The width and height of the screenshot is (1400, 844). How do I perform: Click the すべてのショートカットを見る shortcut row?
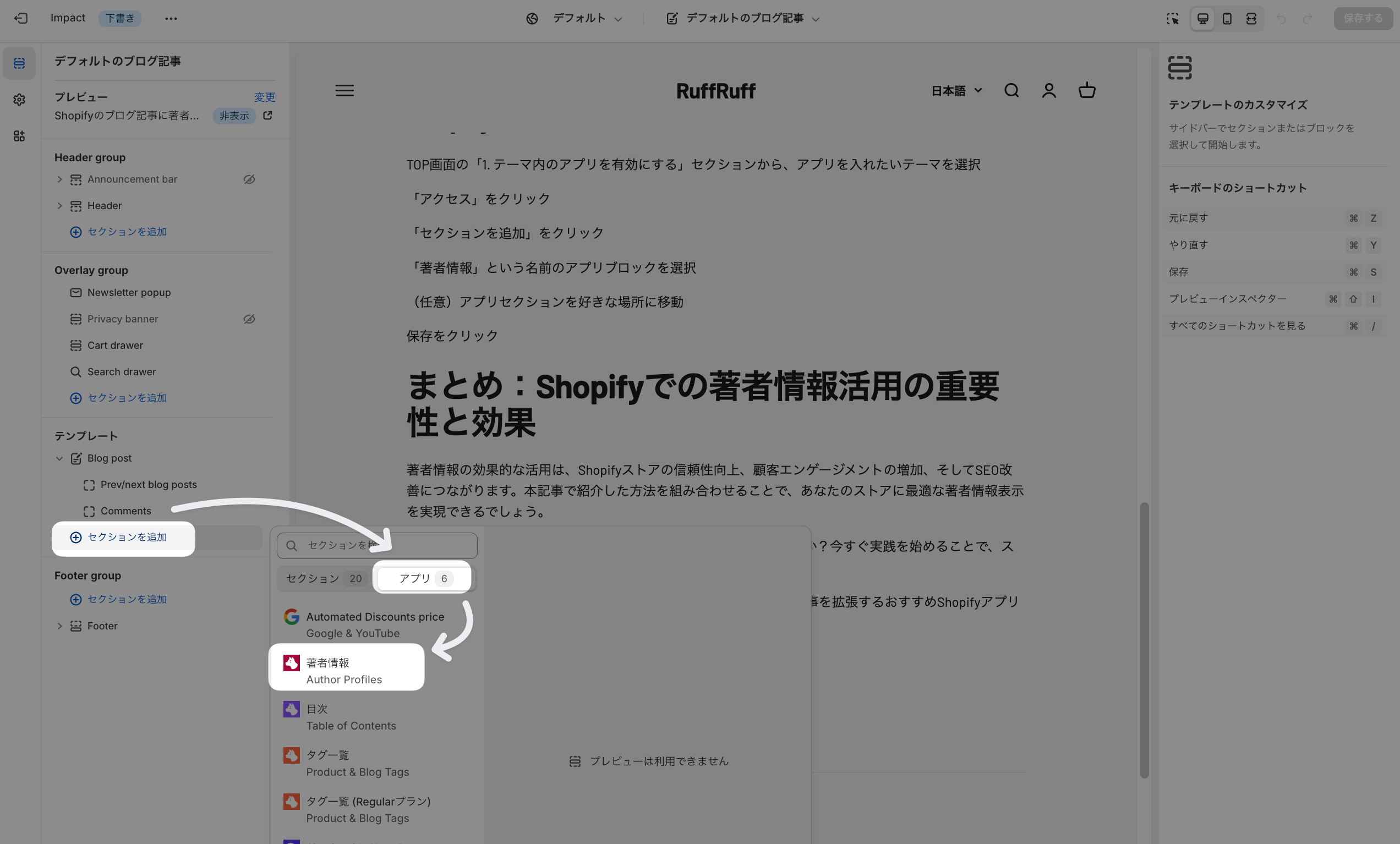(1274, 326)
